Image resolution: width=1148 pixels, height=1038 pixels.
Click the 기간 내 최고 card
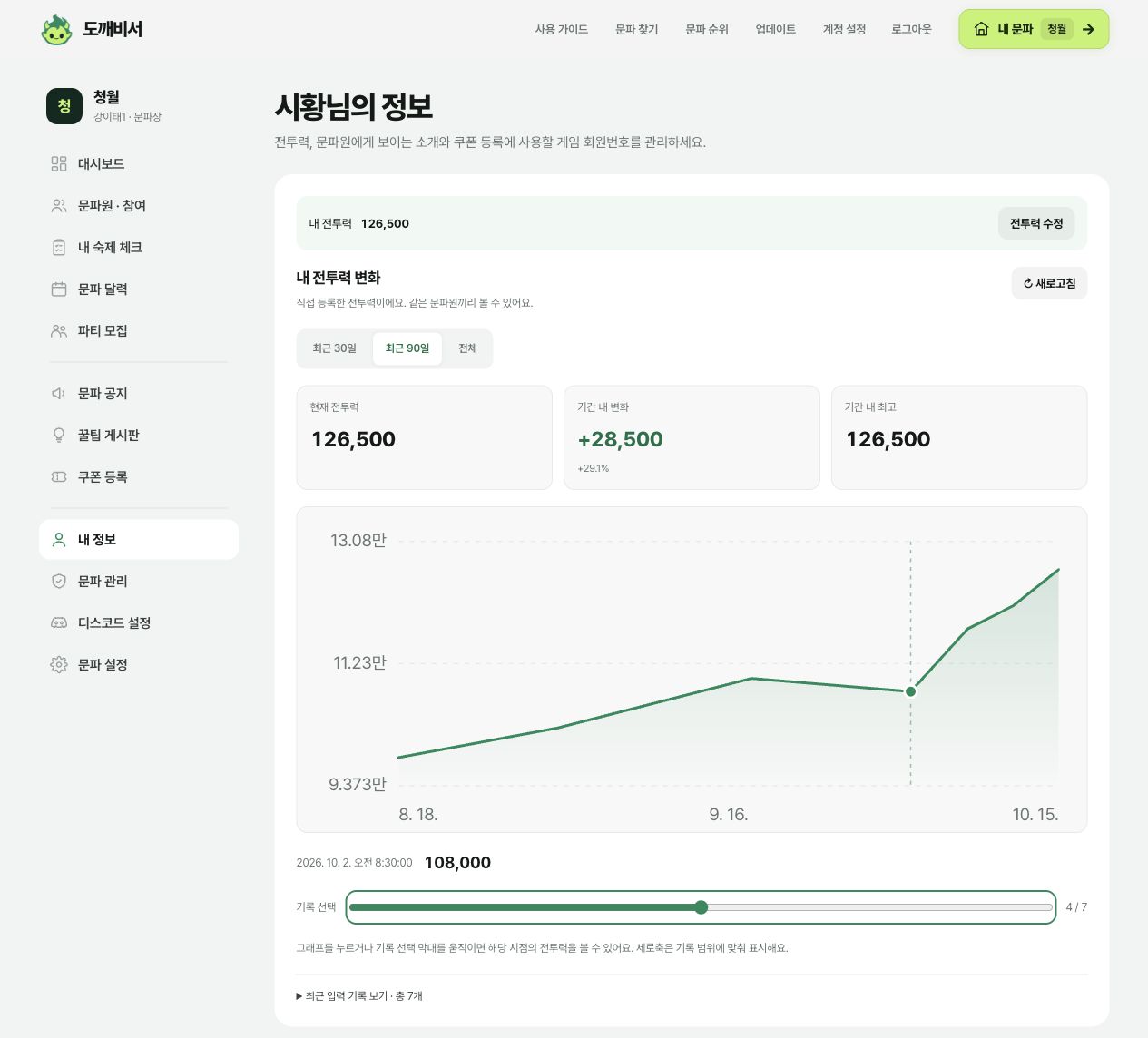959,437
